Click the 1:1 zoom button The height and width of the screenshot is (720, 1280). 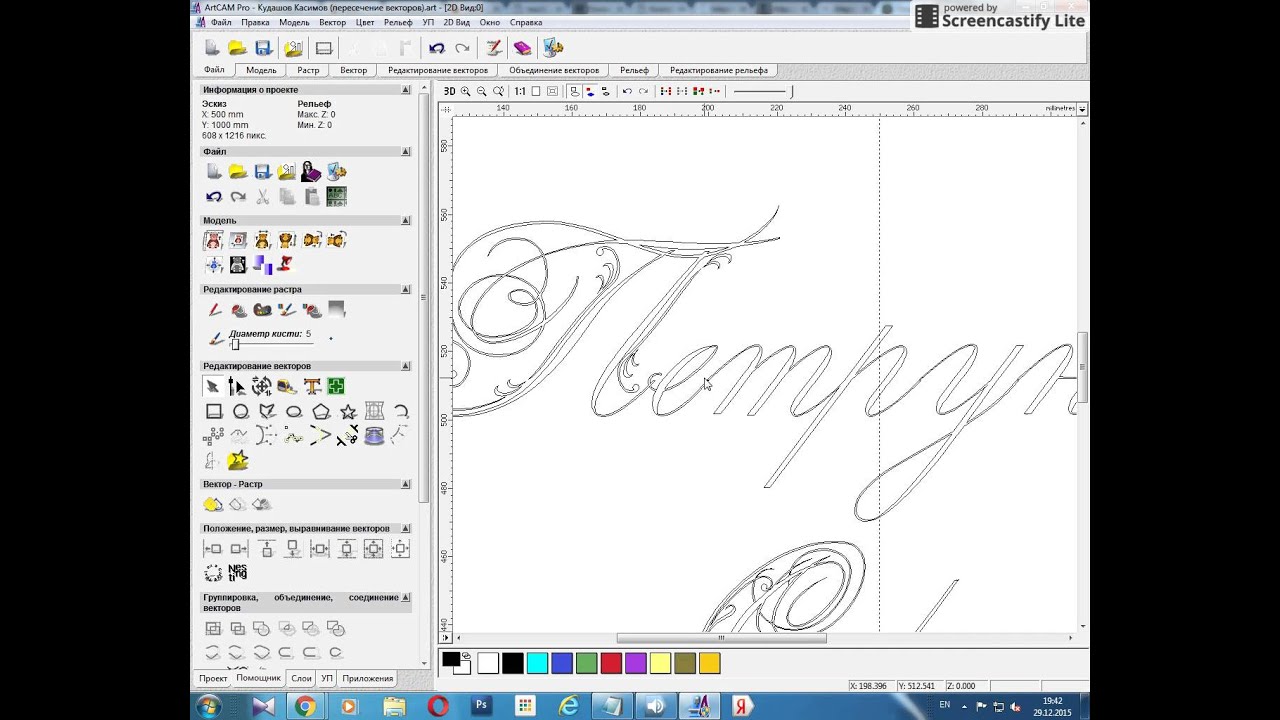coord(520,91)
